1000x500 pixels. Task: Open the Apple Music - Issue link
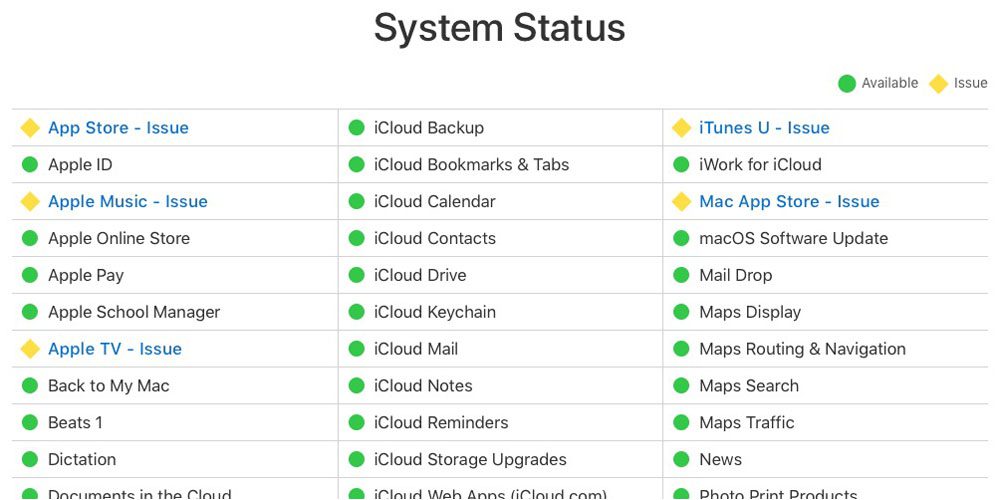click(x=128, y=202)
